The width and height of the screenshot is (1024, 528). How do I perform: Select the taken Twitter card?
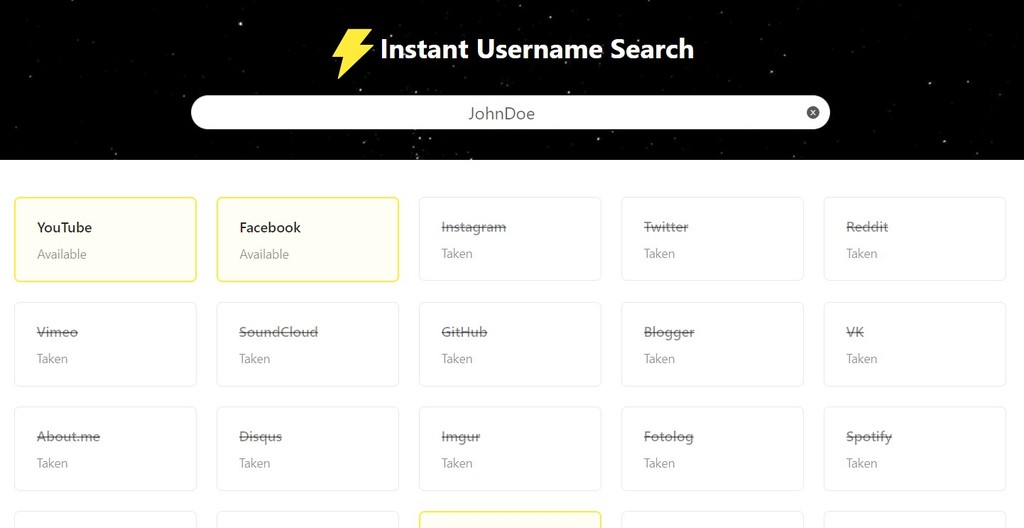[x=712, y=239]
